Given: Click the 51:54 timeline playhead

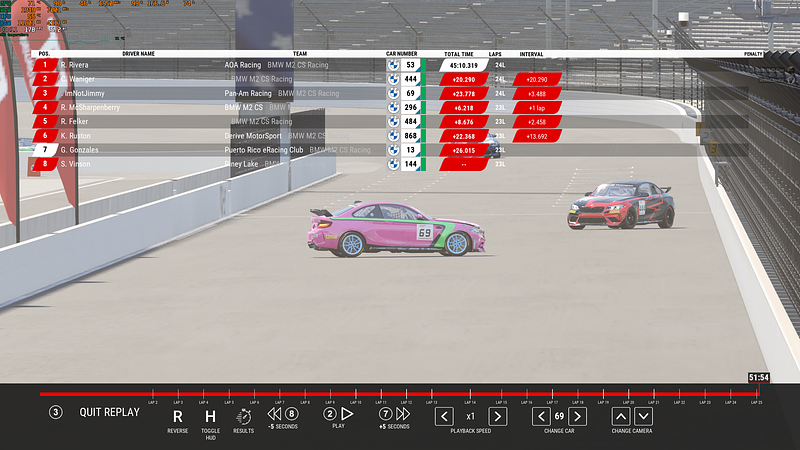Looking at the screenshot, I should point(759,378).
